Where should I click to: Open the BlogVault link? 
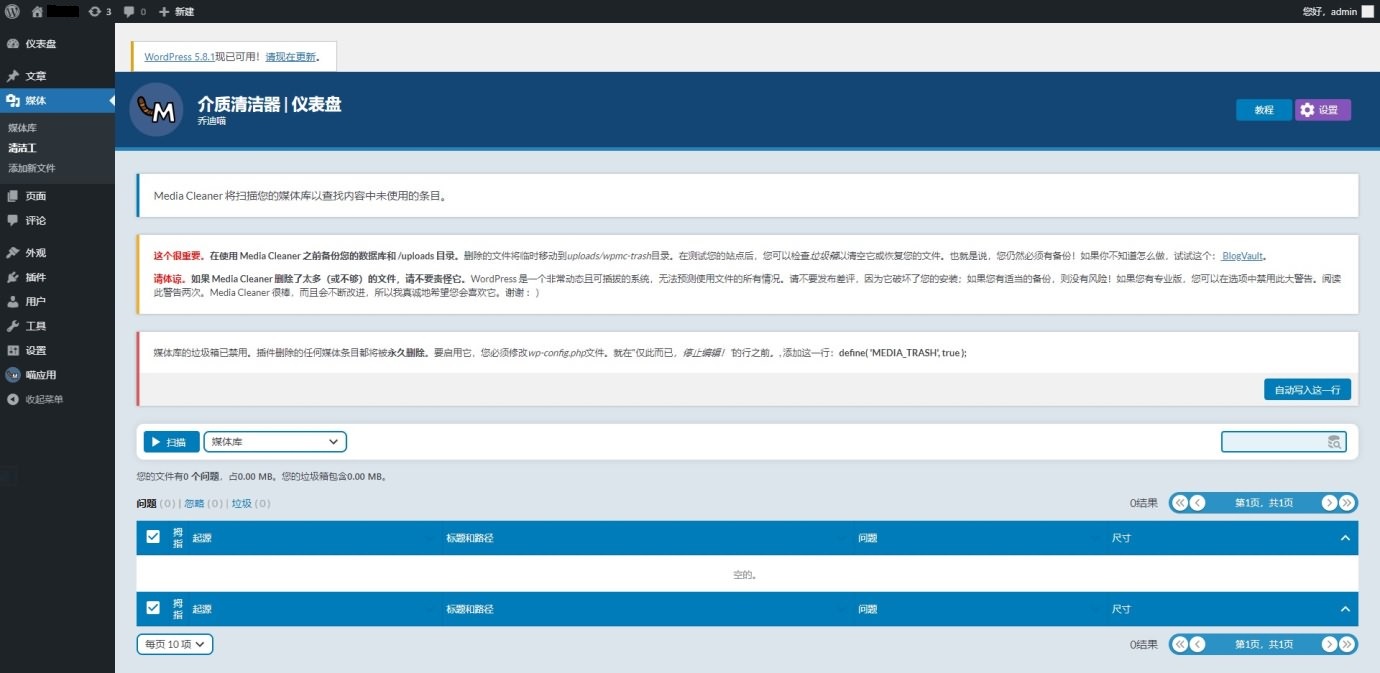(x=1243, y=256)
